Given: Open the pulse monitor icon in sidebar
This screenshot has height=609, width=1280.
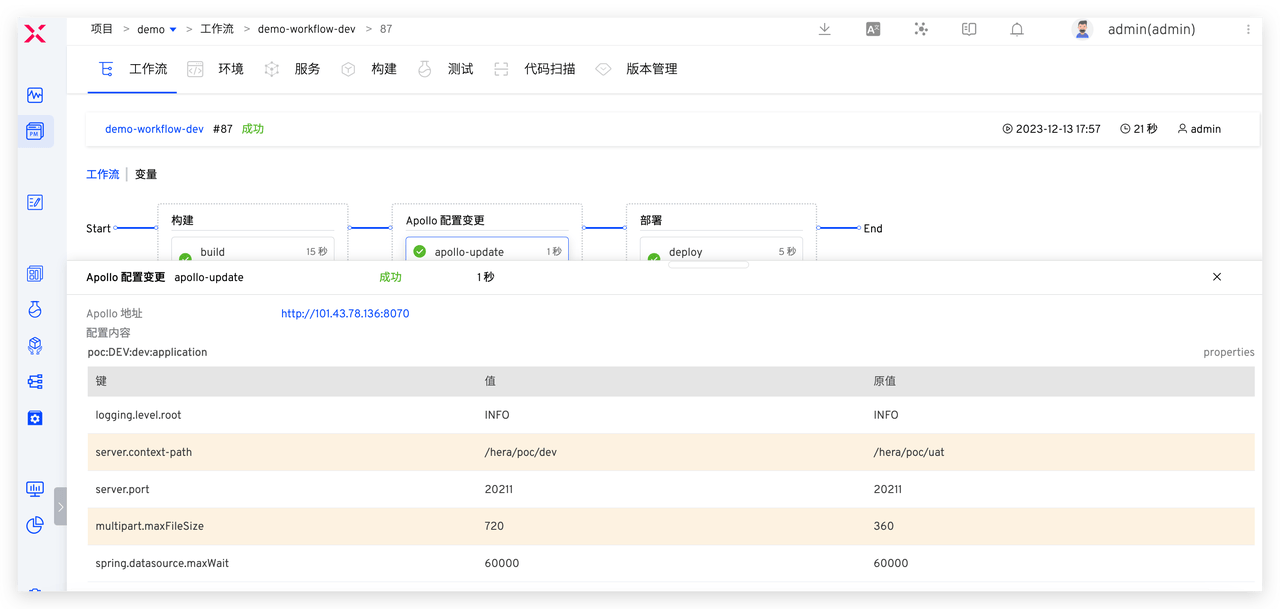Looking at the screenshot, I should tap(35, 96).
